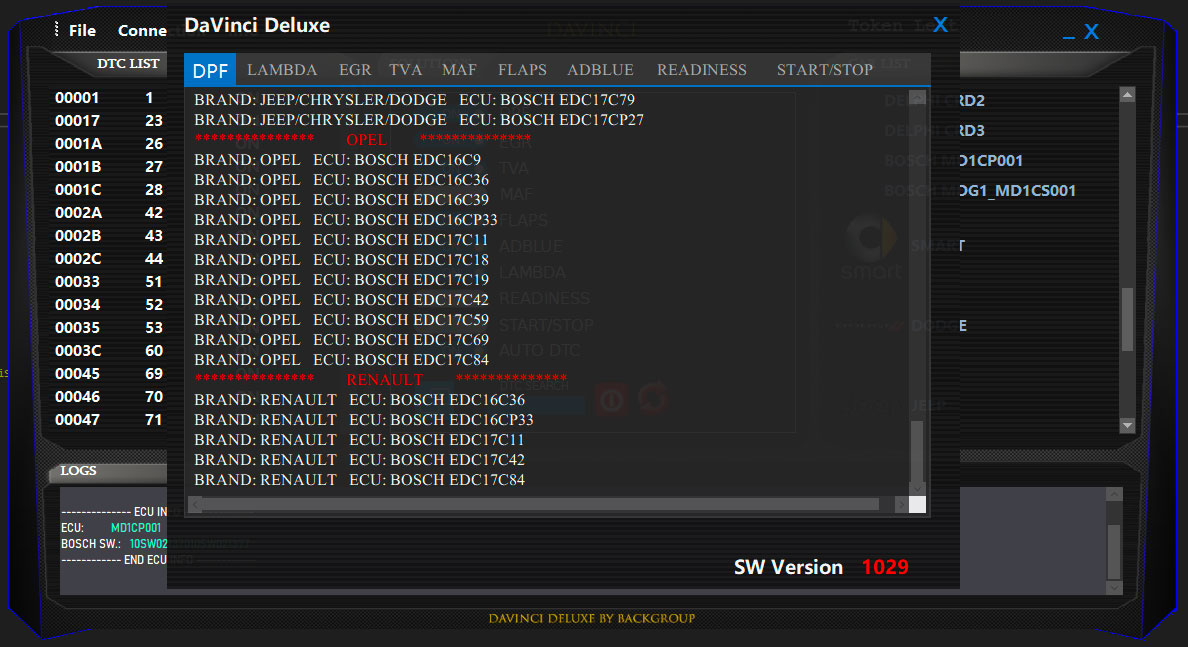Open the ADBLUE tab

600,70
